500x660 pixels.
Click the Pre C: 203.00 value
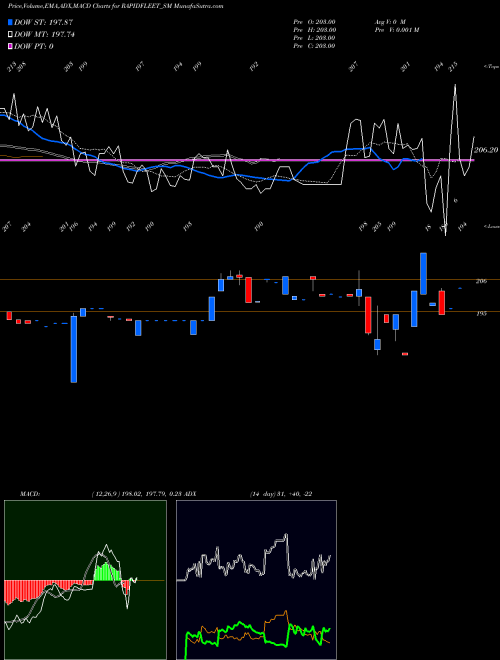pyautogui.click(x=314, y=46)
